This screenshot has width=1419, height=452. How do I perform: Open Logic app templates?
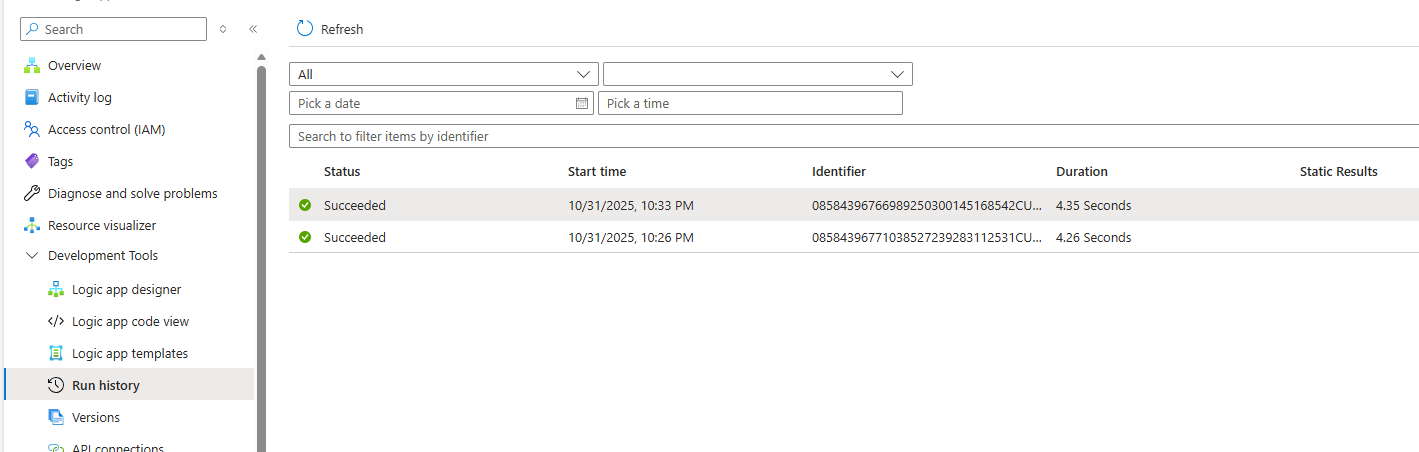point(130,354)
